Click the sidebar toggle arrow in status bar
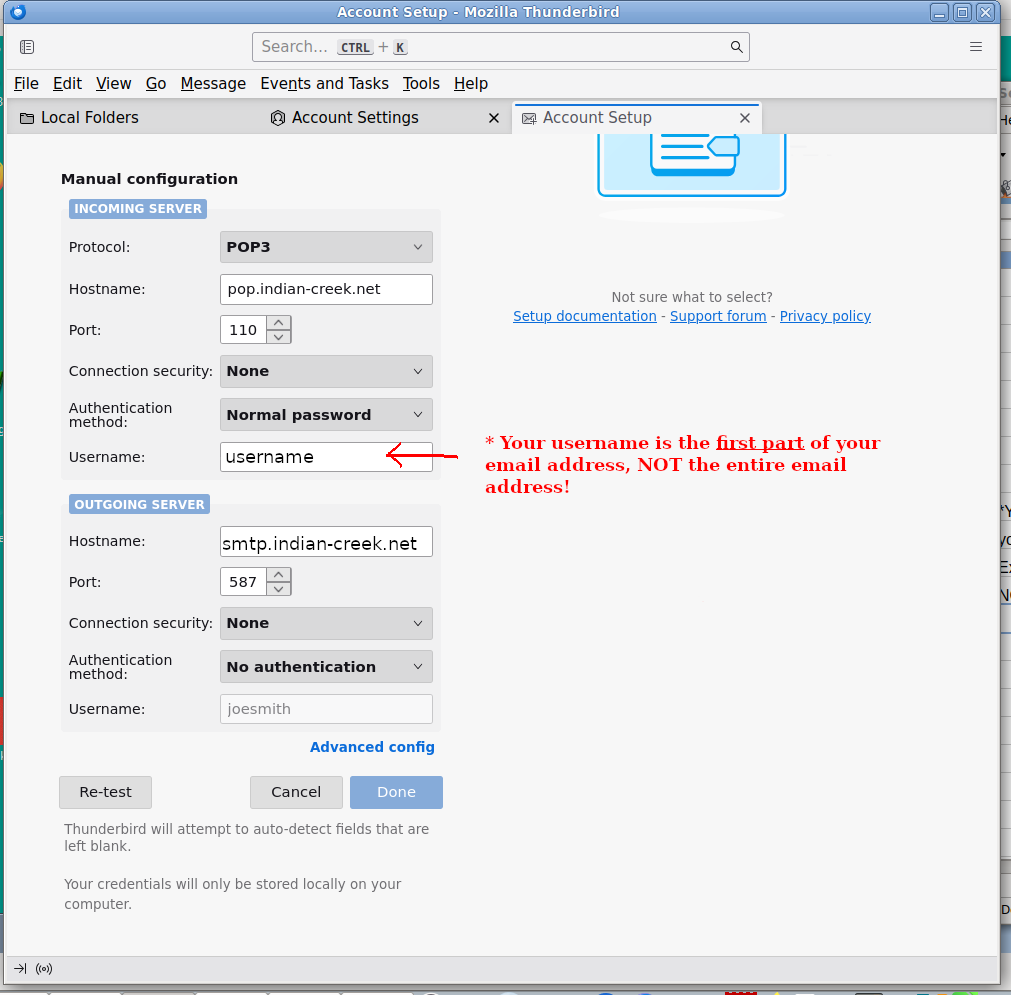Screen dimensions: 1018x1005 [20, 968]
